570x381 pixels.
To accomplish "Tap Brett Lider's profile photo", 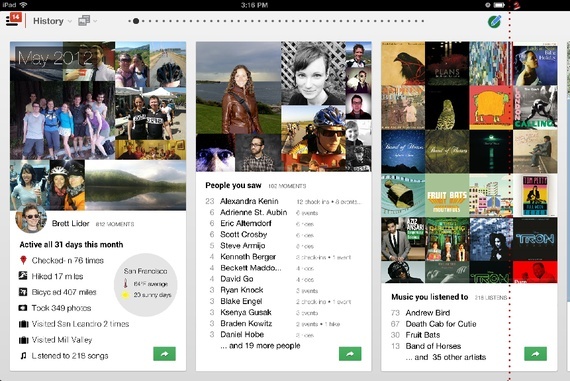I will (31, 218).
